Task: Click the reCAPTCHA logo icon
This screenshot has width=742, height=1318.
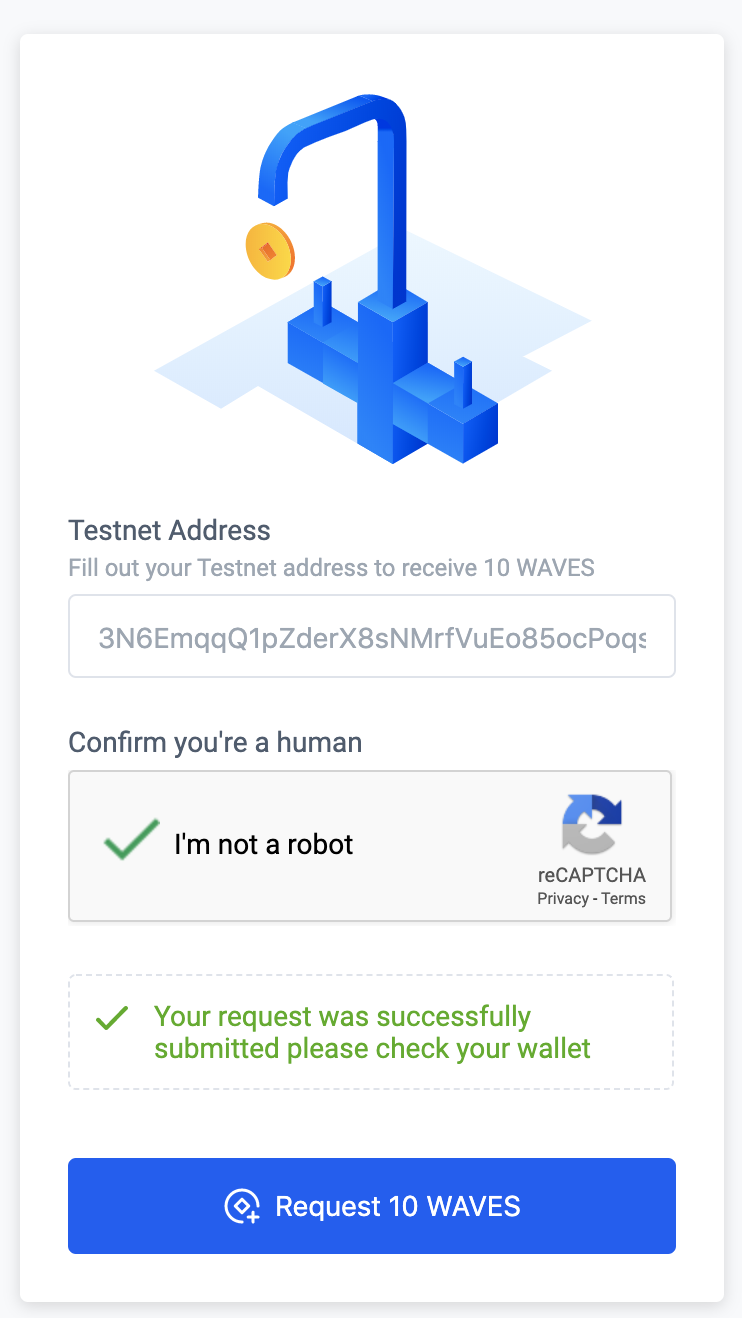Action: point(592,824)
